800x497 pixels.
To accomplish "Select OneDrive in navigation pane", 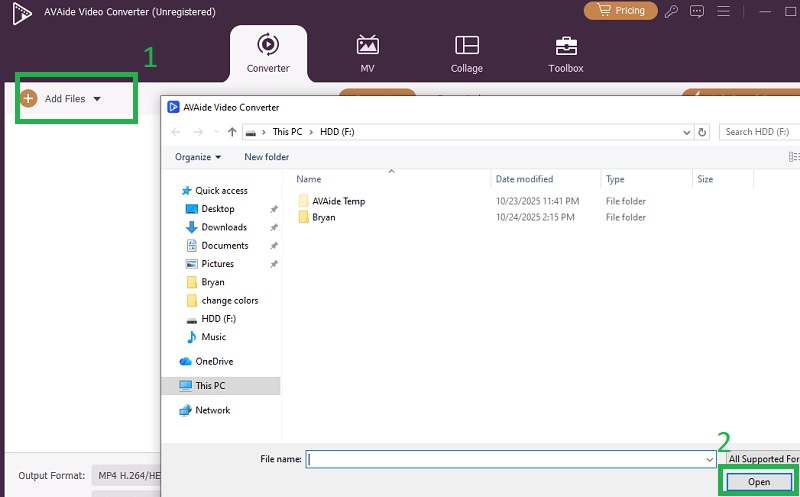I will [212, 361].
